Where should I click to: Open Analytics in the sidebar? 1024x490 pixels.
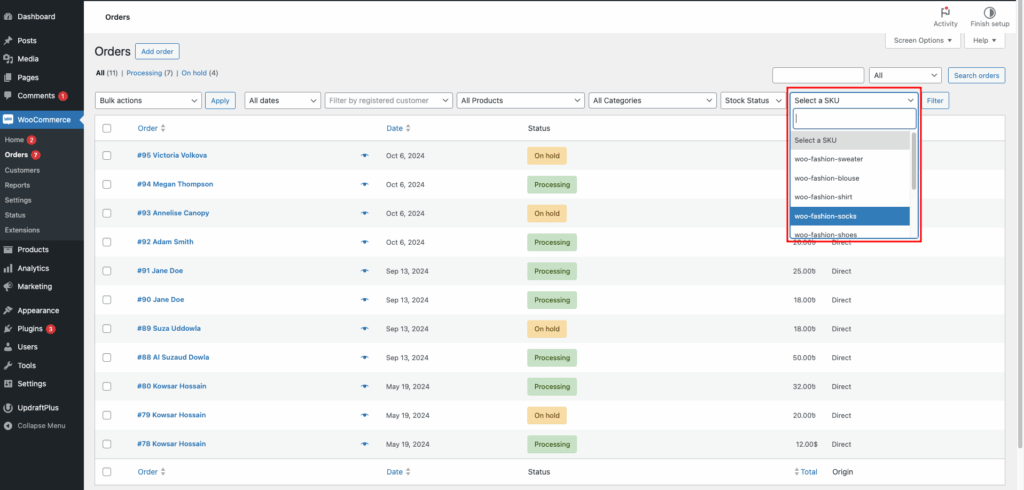point(33,268)
